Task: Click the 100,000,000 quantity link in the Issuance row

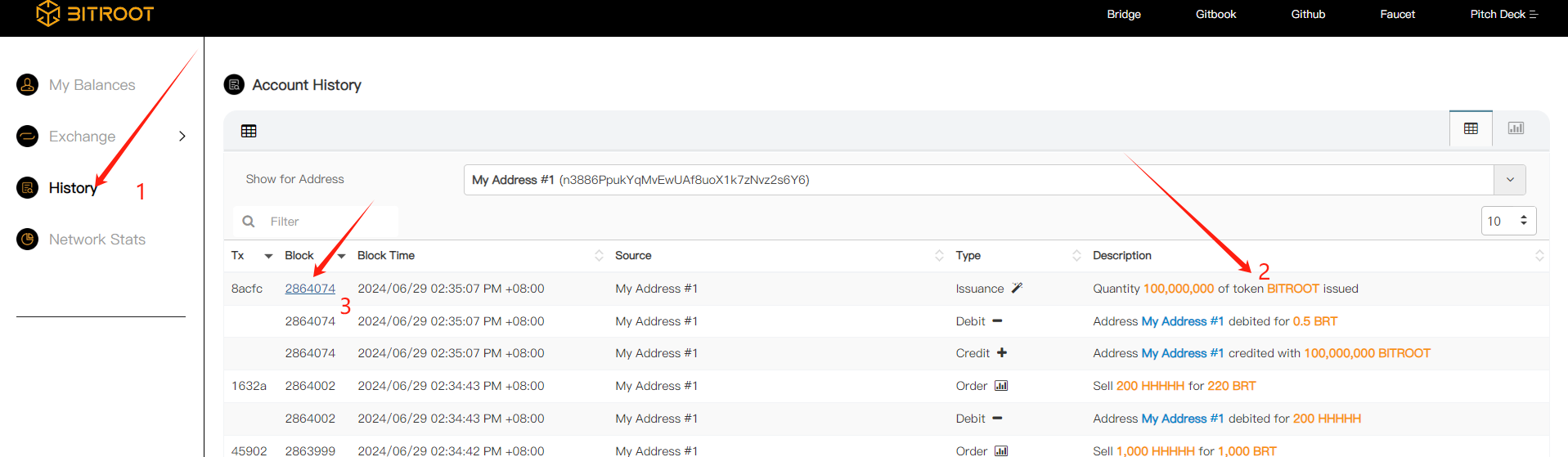Action: (x=1179, y=289)
